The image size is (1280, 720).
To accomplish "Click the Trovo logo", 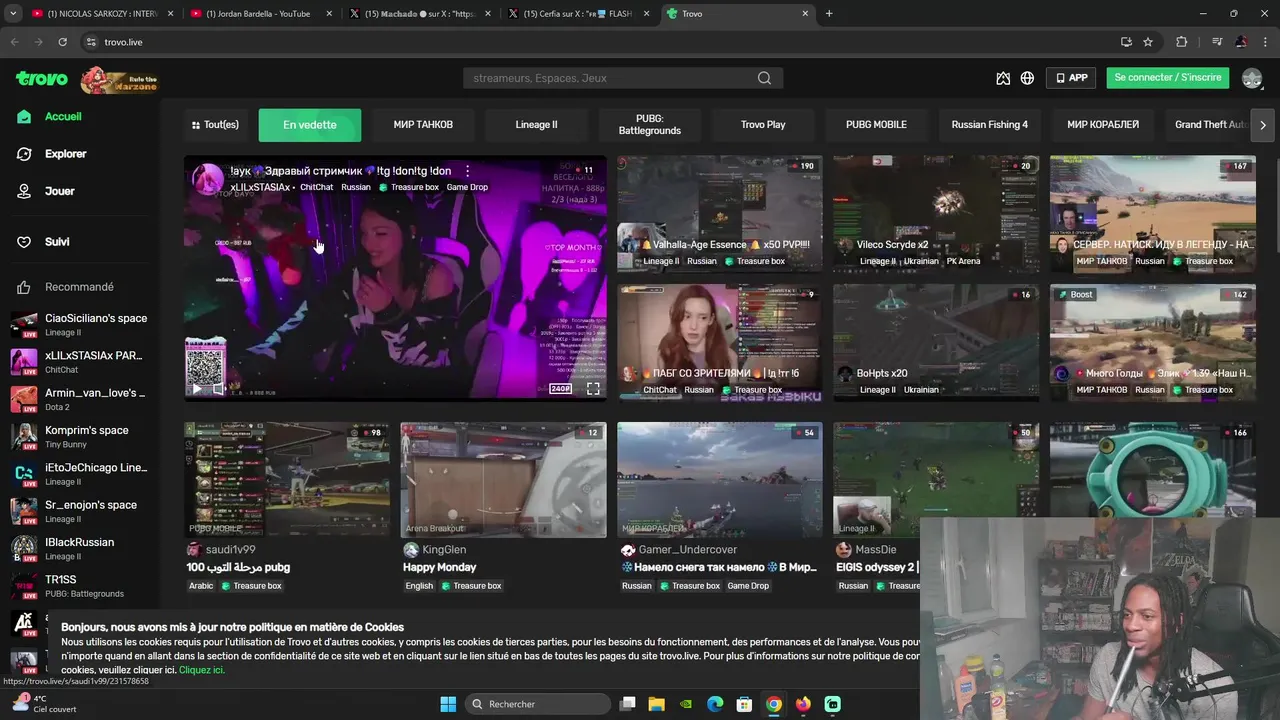I will click(x=41, y=78).
